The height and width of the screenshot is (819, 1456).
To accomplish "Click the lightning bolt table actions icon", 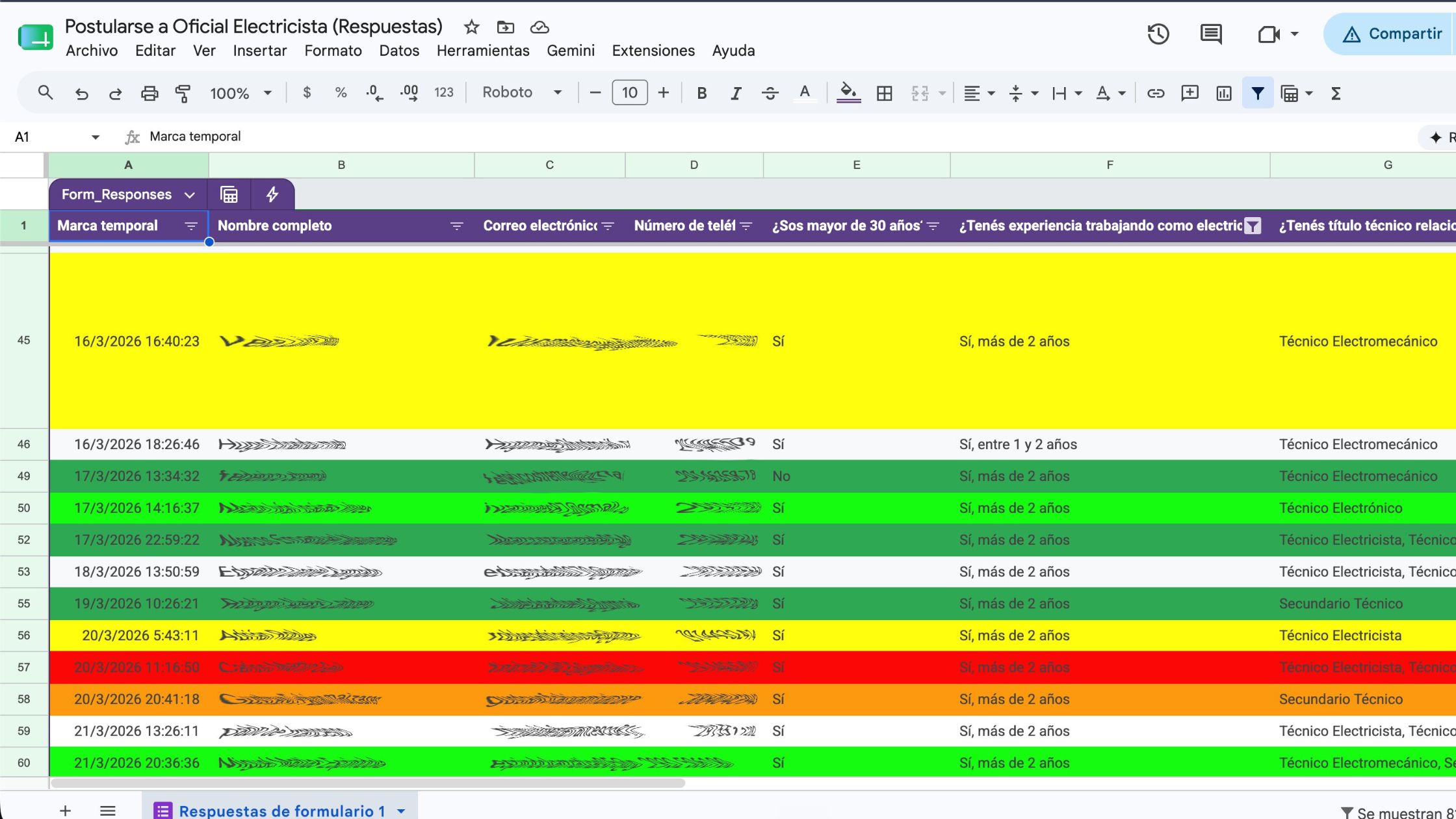I will pos(272,194).
